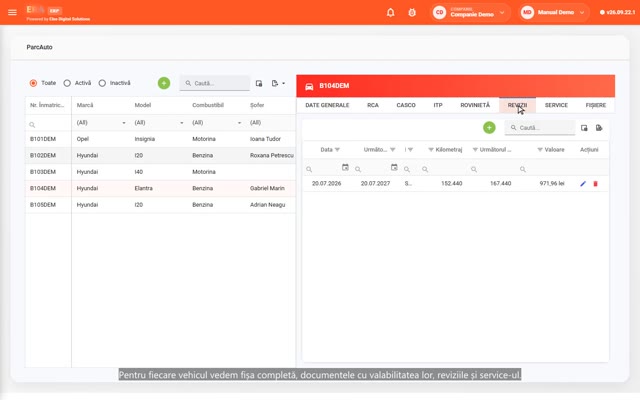Viewport: 640px width, 400px height.
Task: Open the Șofer (All) filter dropdown
Action: point(271,123)
